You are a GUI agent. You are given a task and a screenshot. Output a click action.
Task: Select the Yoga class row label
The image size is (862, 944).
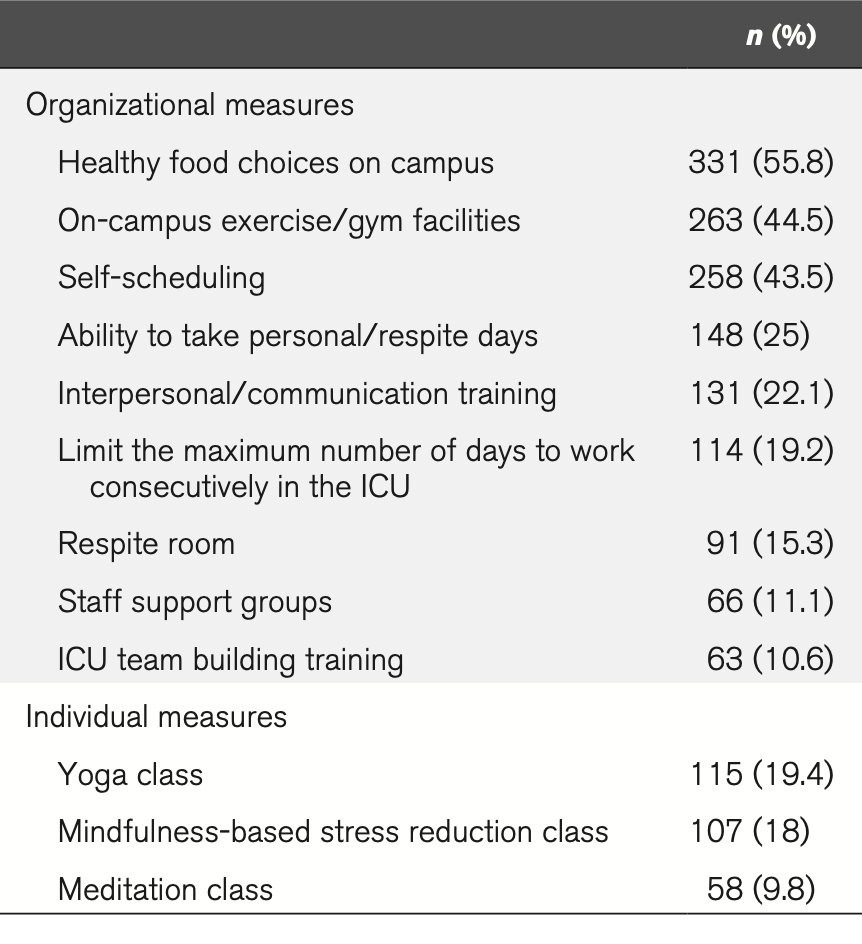click(x=130, y=774)
